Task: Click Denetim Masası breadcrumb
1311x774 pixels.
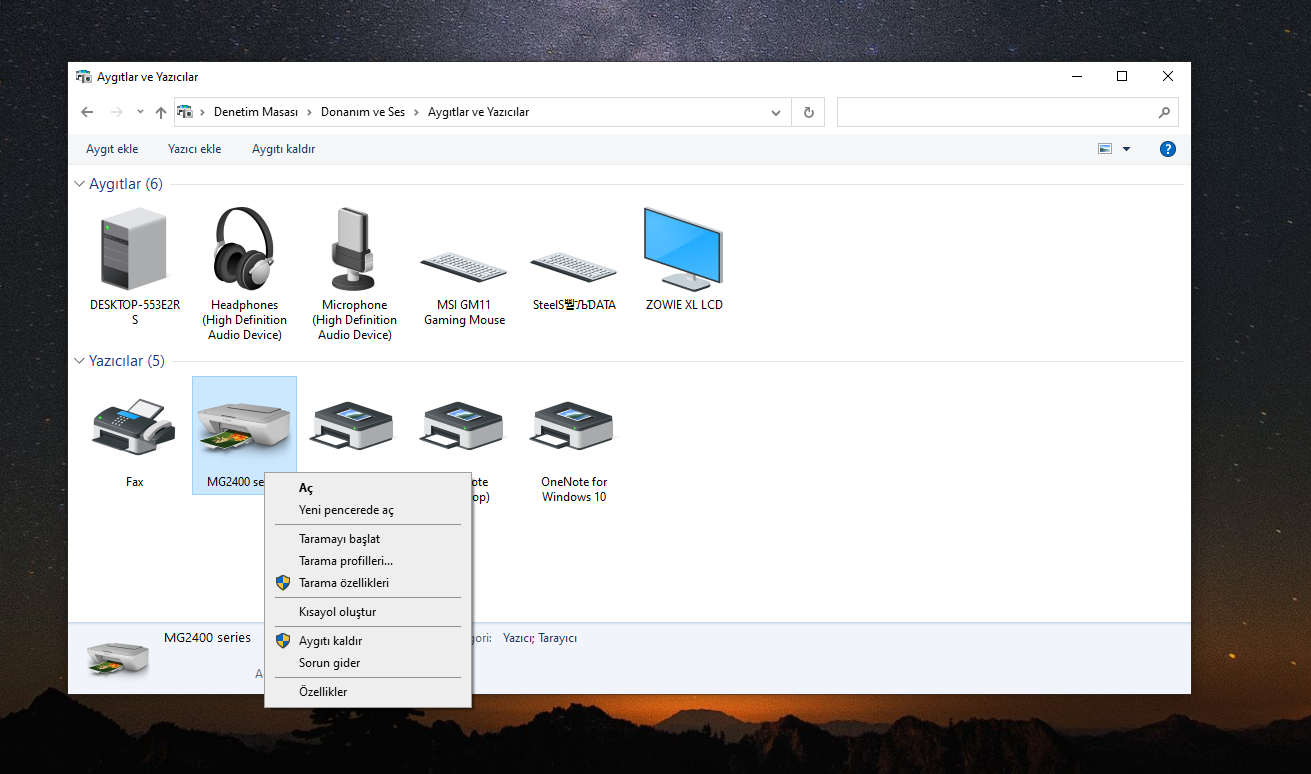Action: [255, 112]
